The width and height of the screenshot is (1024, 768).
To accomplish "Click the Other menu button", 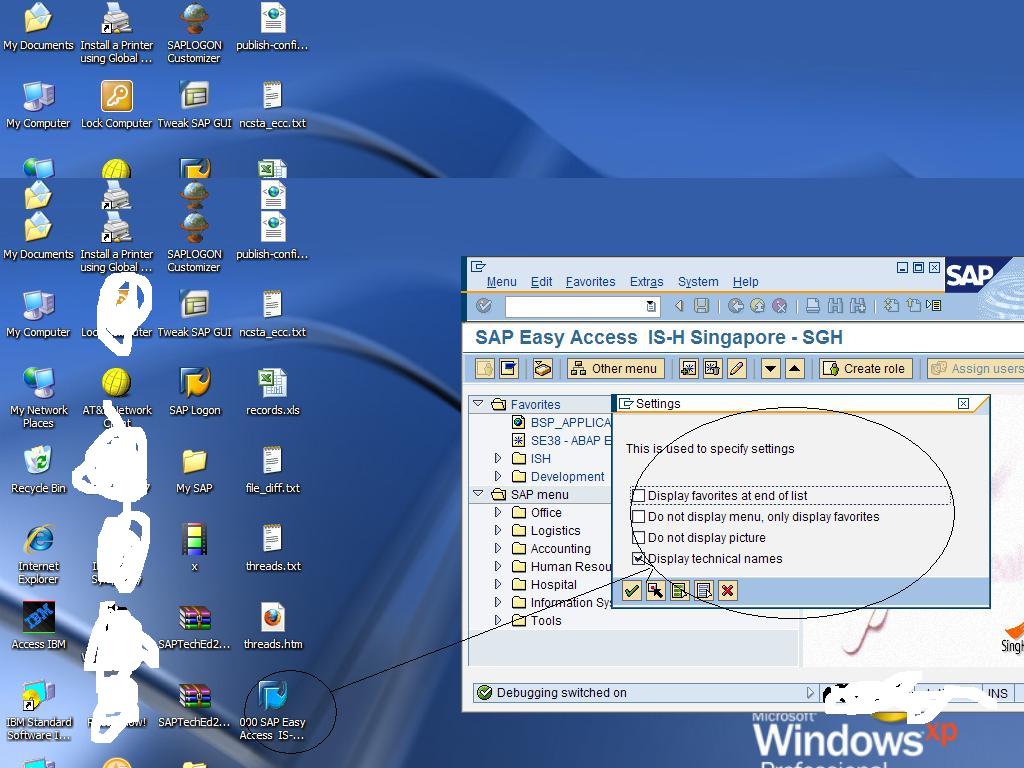I will 615,368.
